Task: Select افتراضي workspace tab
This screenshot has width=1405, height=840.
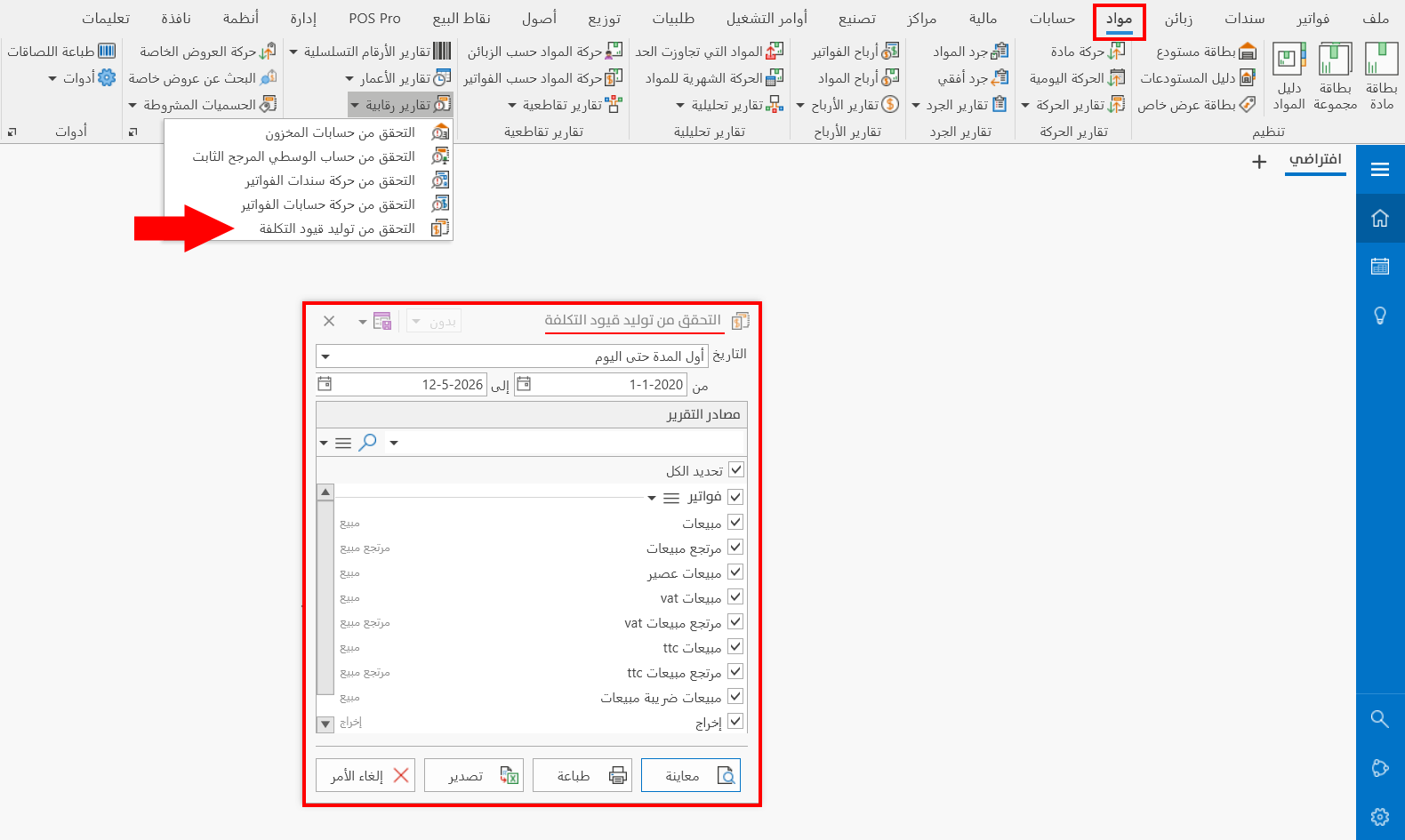Action: (x=1315, y=159)
